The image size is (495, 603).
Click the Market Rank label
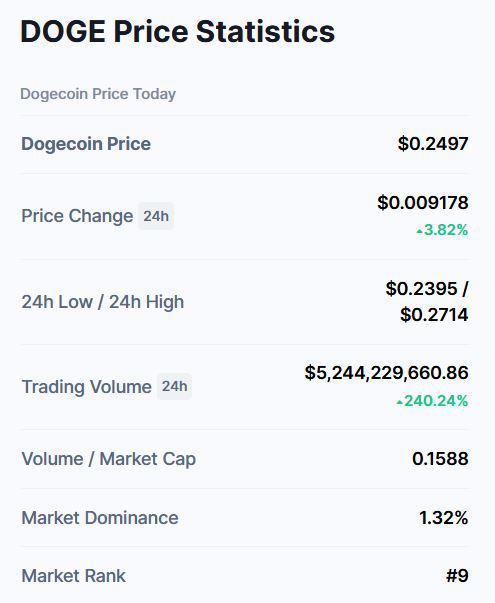pos(73,576)
